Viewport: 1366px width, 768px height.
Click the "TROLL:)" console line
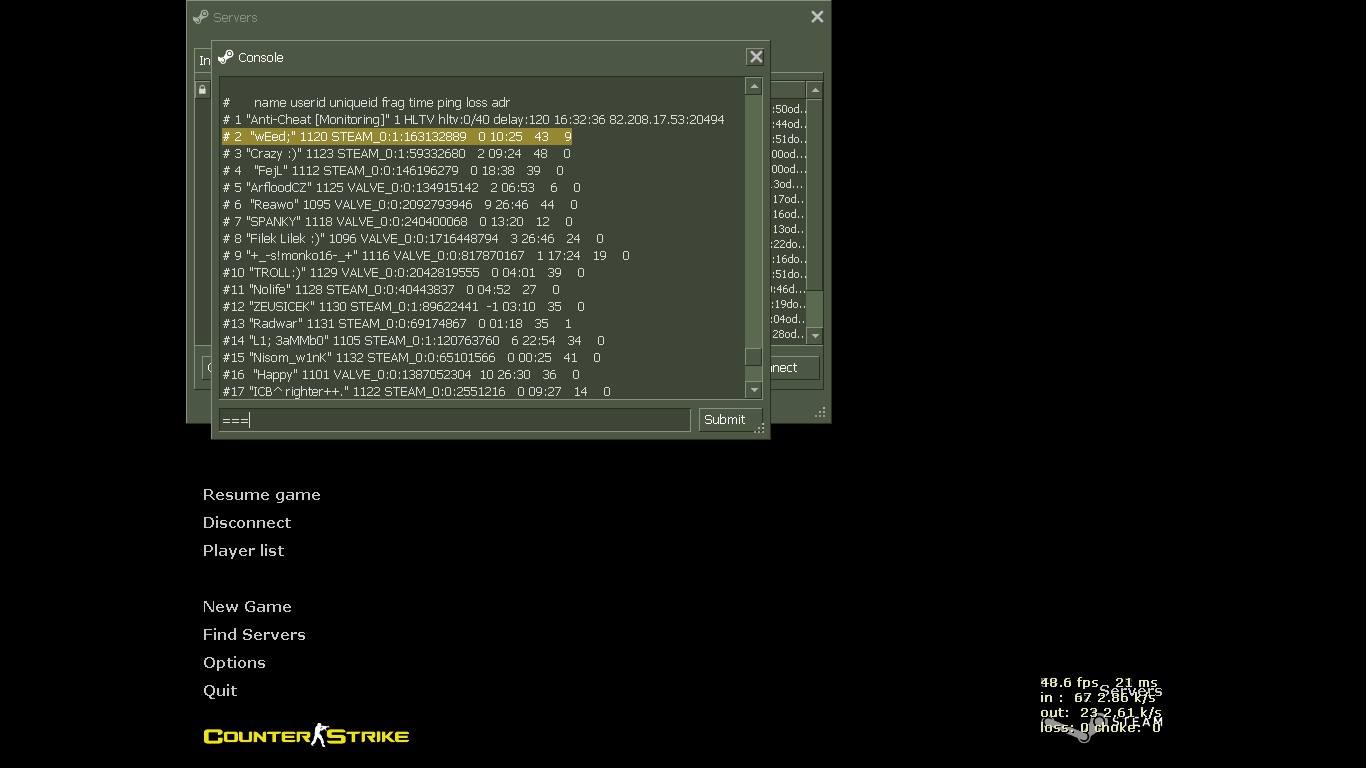tap(404, 273)
